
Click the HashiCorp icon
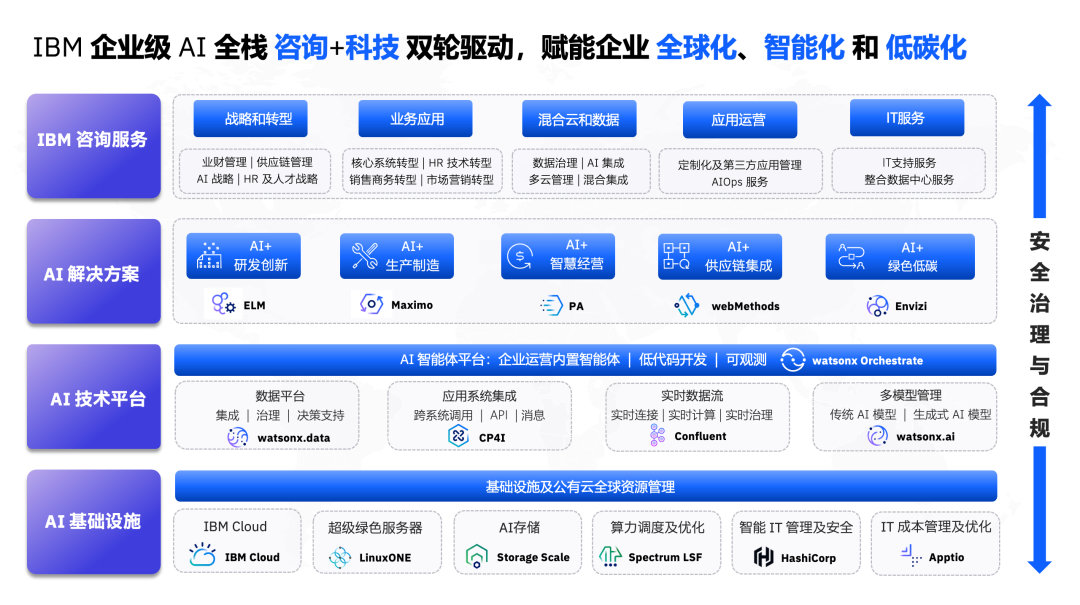pos(763,557)
